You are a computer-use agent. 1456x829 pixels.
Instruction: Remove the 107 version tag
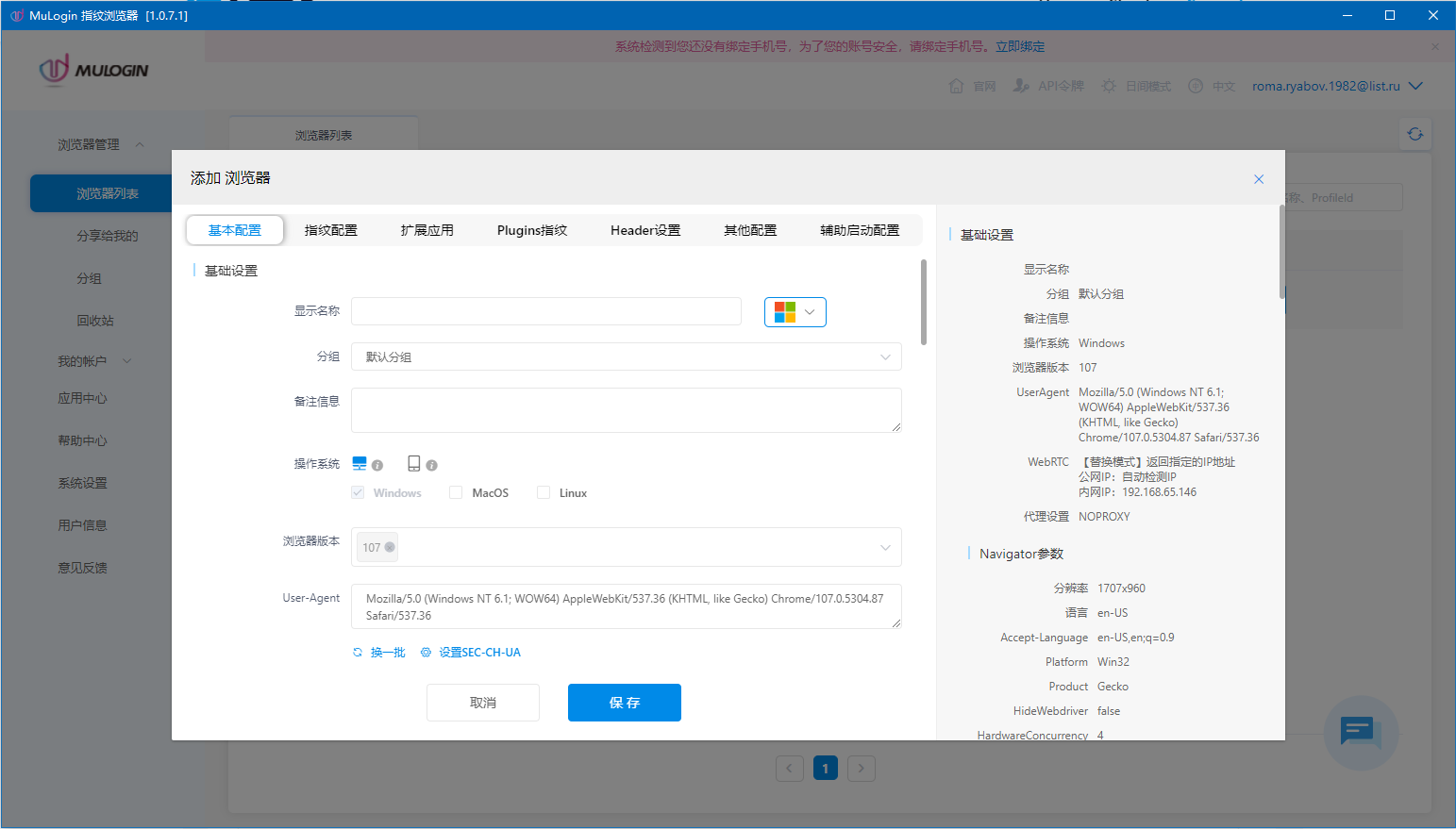pyautogui.click(x=390, y=547)
